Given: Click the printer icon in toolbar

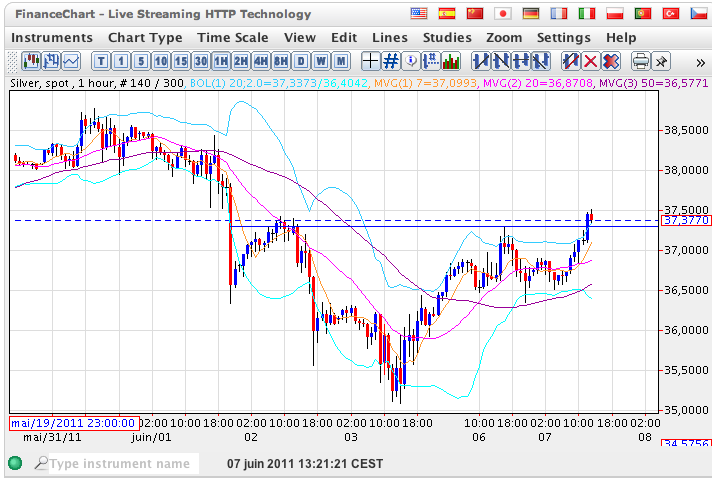Looking at the screenshot, I should 642,61.
